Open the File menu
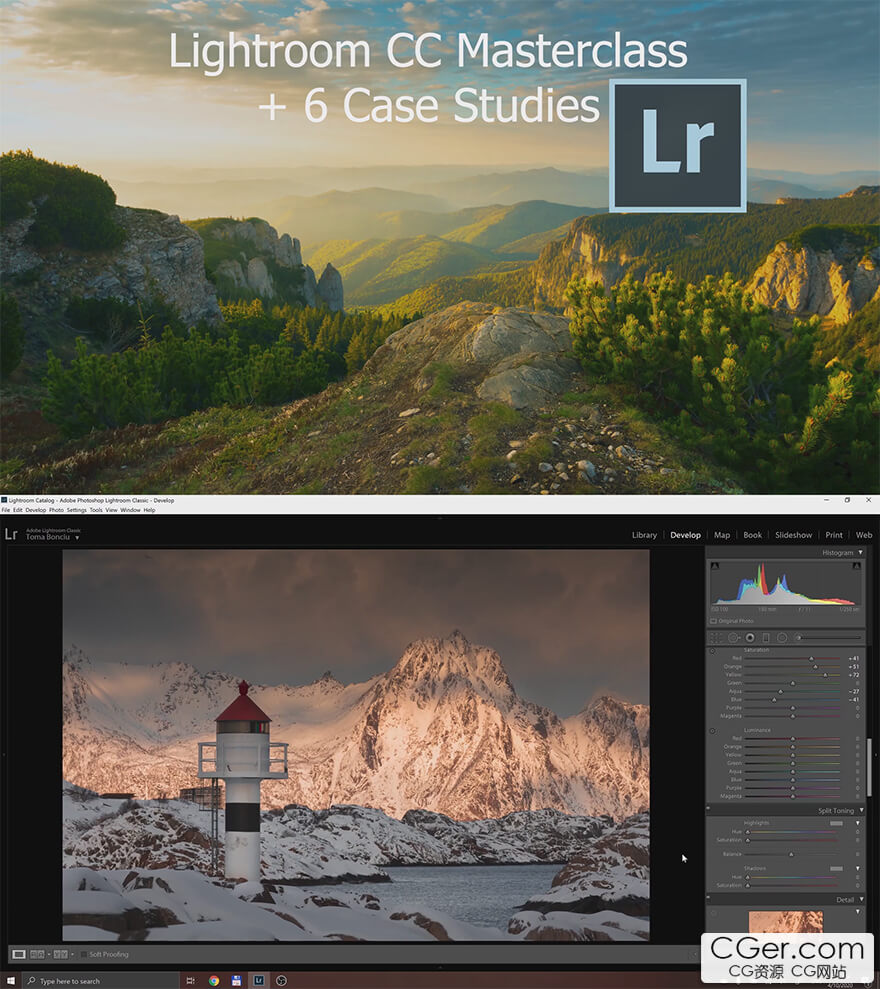This screenshot has width=880, height=989. (x=5, y=510)
